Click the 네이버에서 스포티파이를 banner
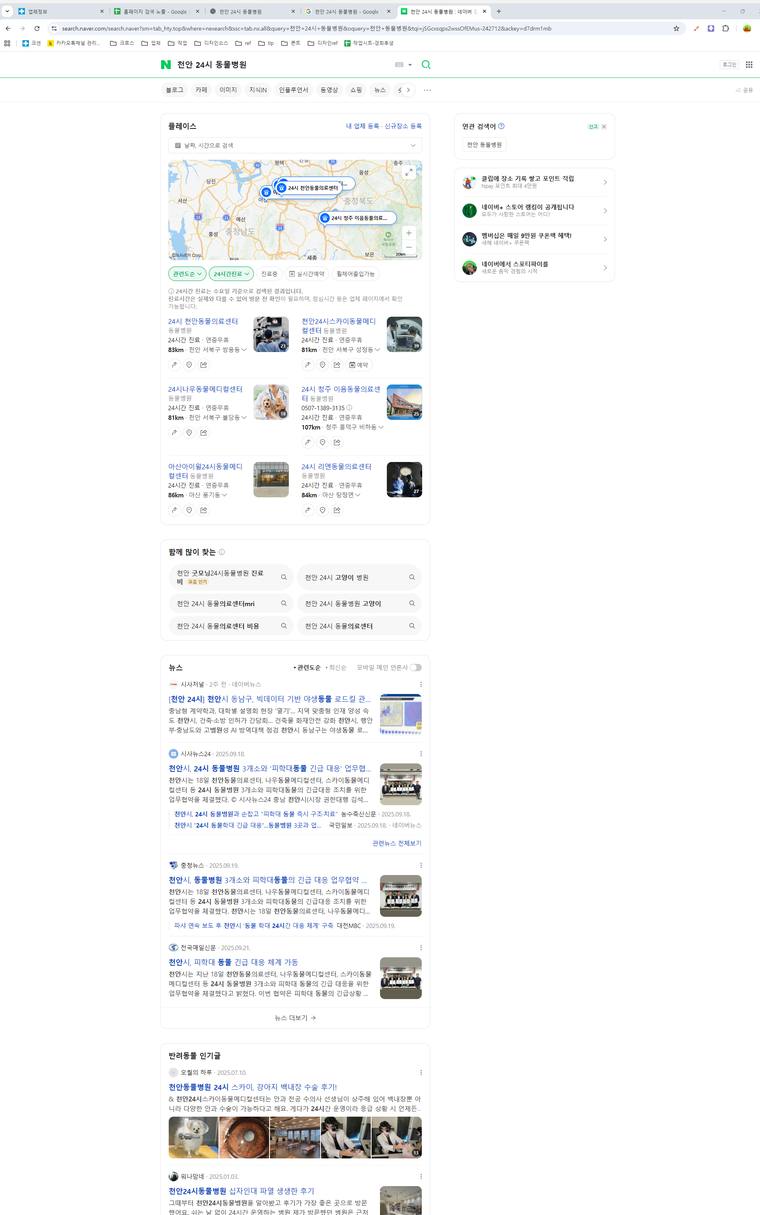The image size is (760, 1215). (x=534, y=267)
